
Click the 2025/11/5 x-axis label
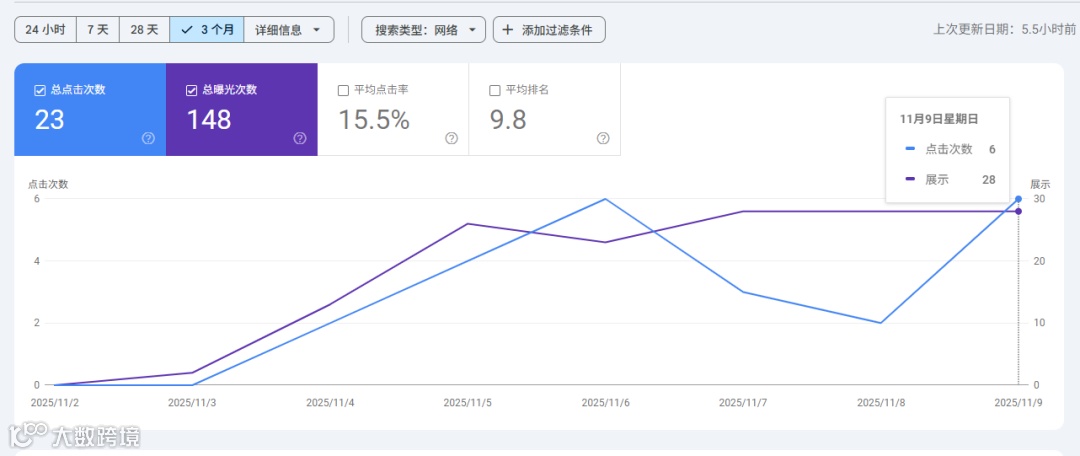point(468,403)
